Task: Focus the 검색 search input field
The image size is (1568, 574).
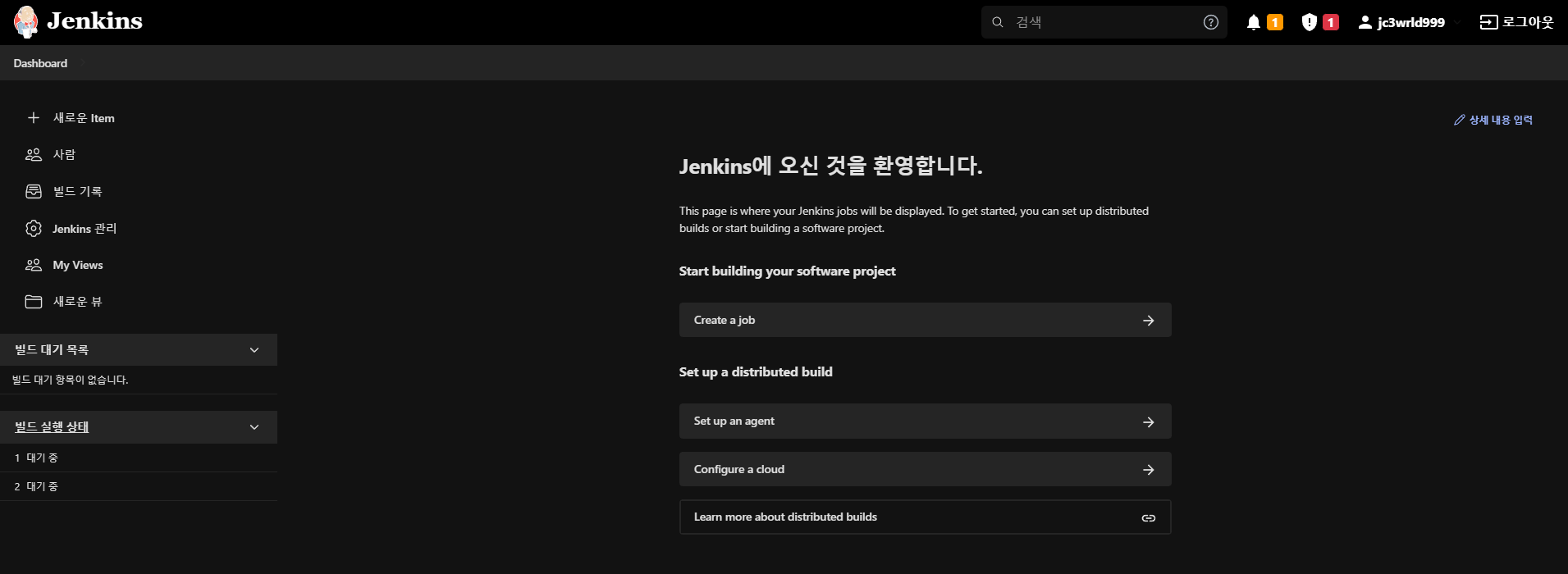Action: click(x=1104, y=22)
